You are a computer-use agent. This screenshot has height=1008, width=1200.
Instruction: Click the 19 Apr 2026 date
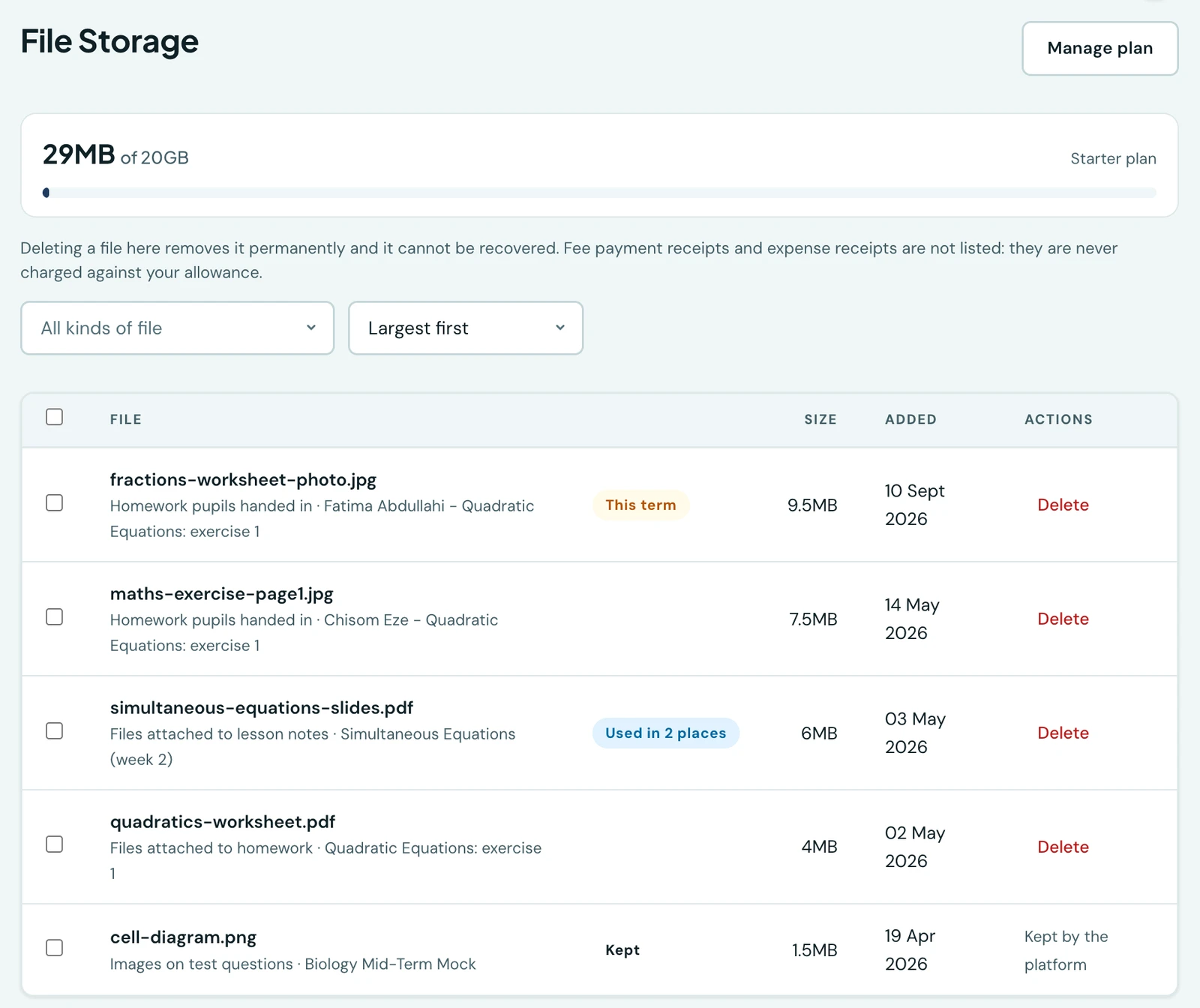tap(910, 950)
